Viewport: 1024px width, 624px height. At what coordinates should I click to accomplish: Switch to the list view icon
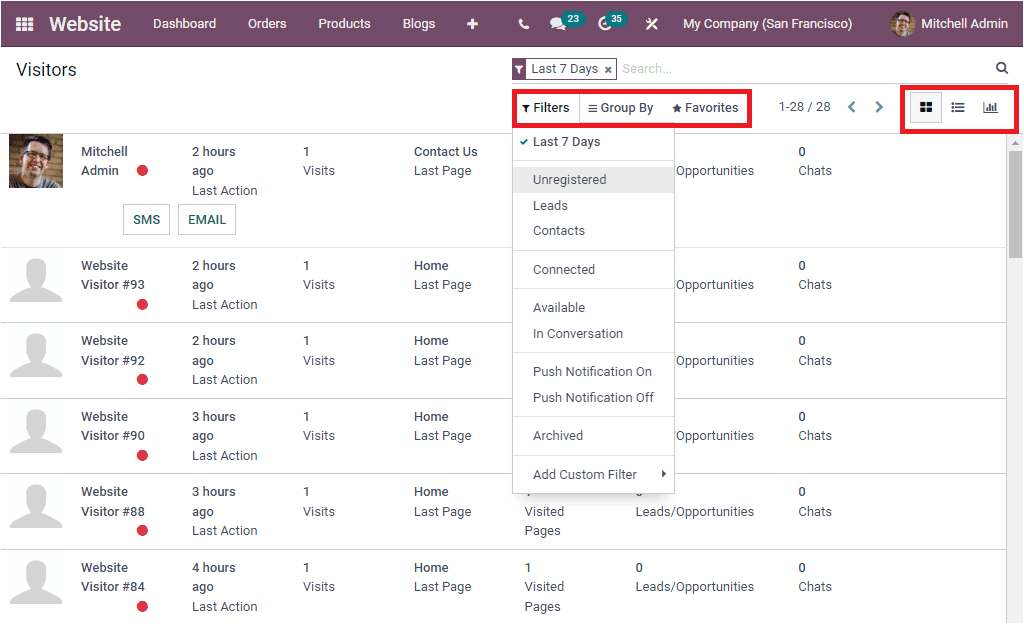coord(957,107)
